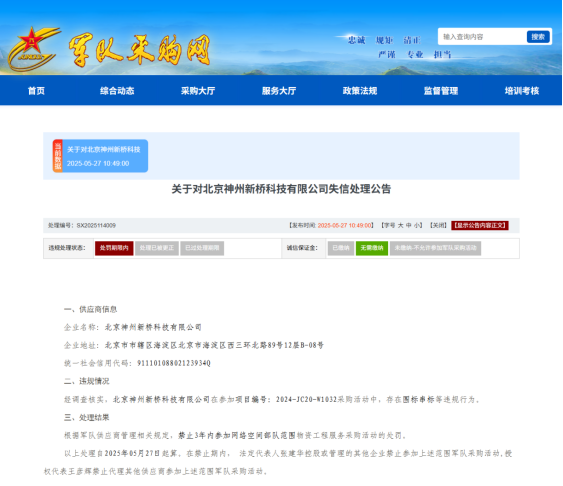Open the 培训考核 navigation item
563x486 pixels.
[x=522, y=91]
